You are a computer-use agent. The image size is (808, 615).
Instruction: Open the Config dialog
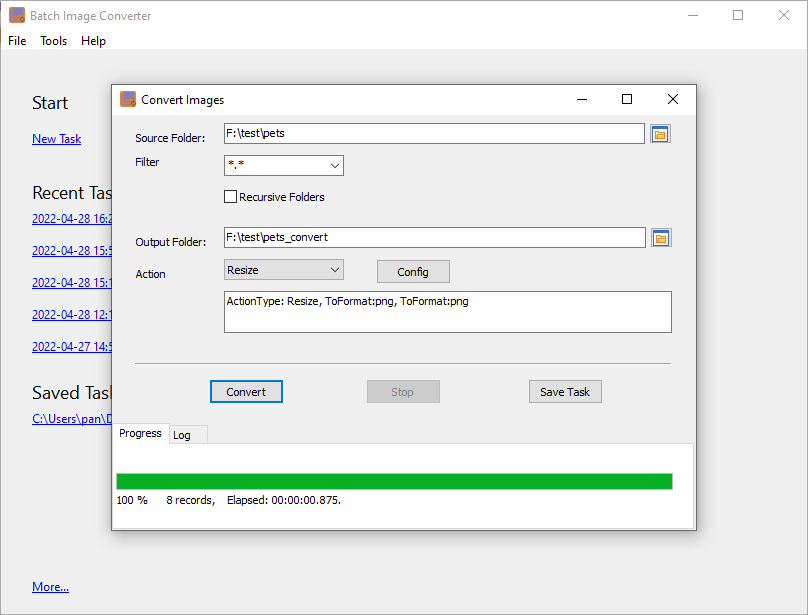coord(413,271)
